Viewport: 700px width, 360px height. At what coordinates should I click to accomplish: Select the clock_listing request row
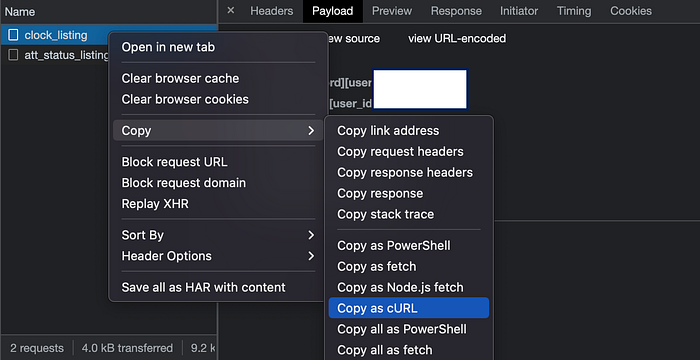pyautogui.click(x=108, y=35)
